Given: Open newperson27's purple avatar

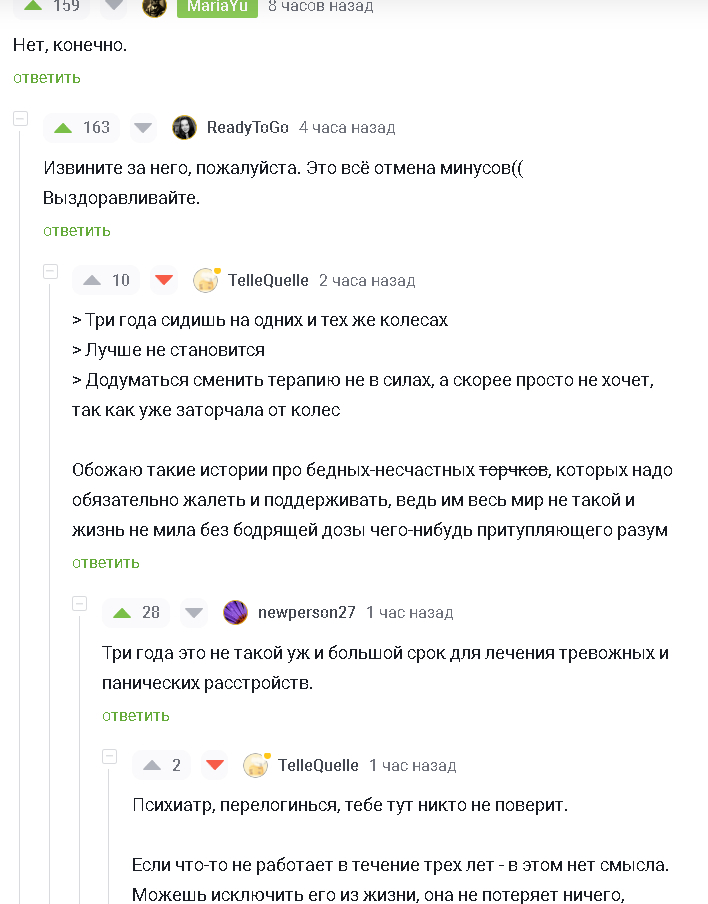Looking at the screenshot, I should click(x=235, y=613).
